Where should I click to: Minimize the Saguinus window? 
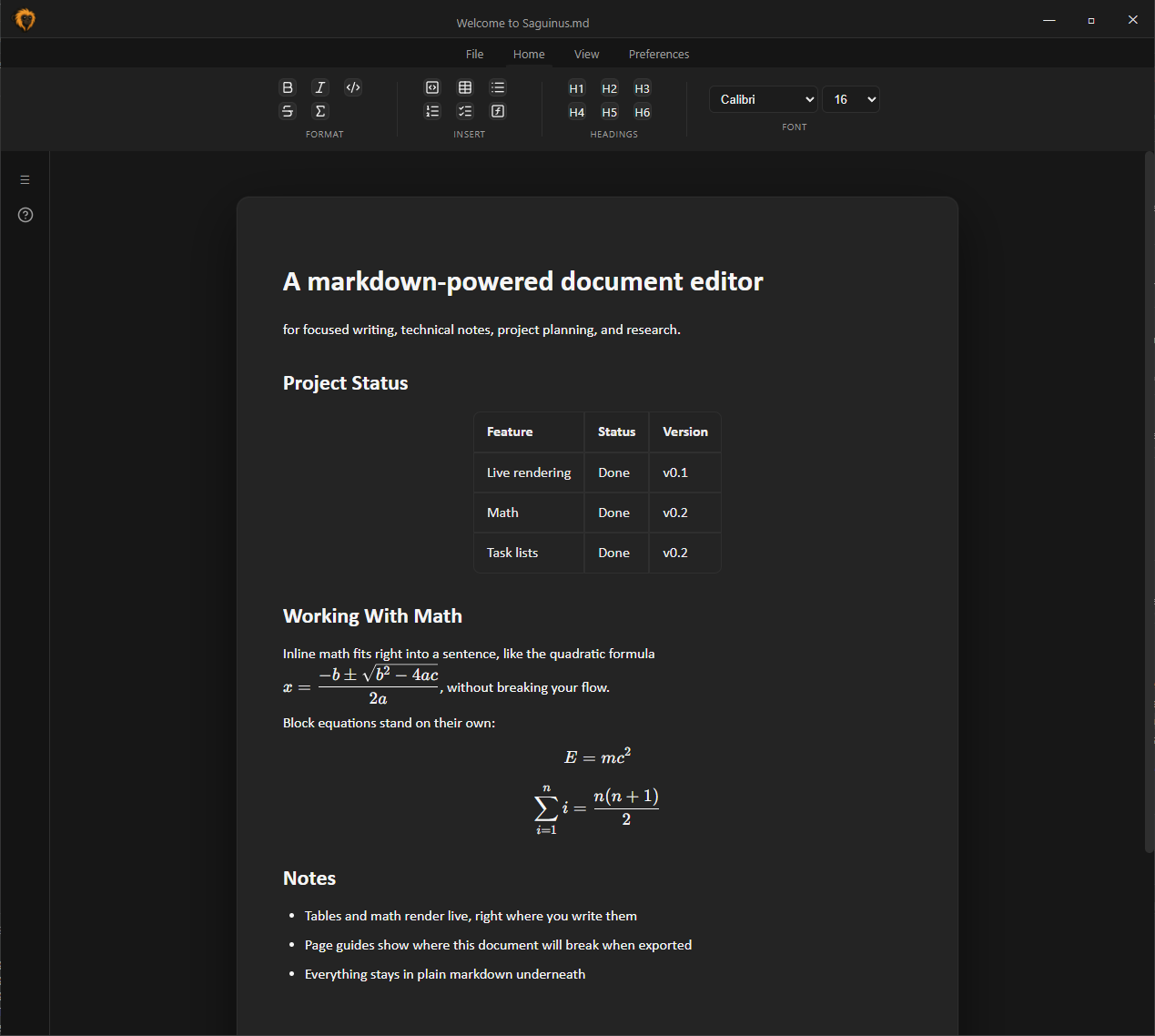(x=1049, y=19)
